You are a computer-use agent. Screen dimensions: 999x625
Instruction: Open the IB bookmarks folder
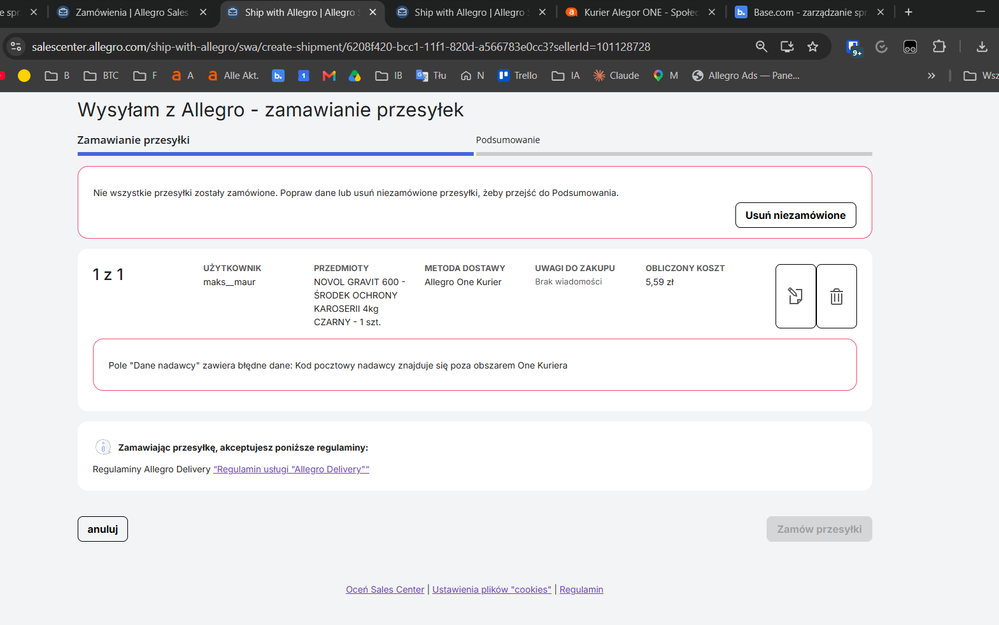(x=389, y=76)
